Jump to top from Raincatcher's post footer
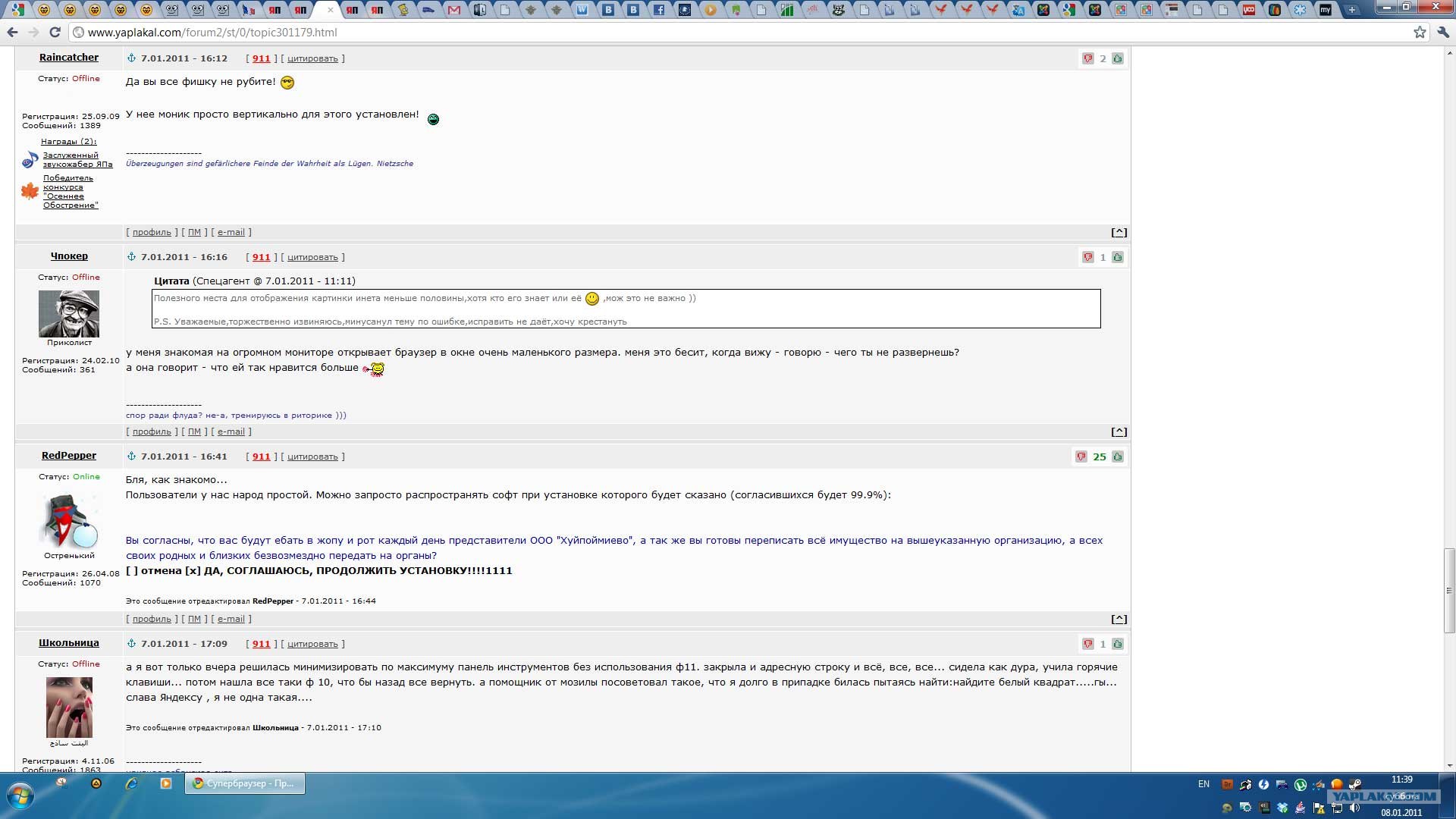Viewport: 1456px width, 819px height. [1119, 232]
